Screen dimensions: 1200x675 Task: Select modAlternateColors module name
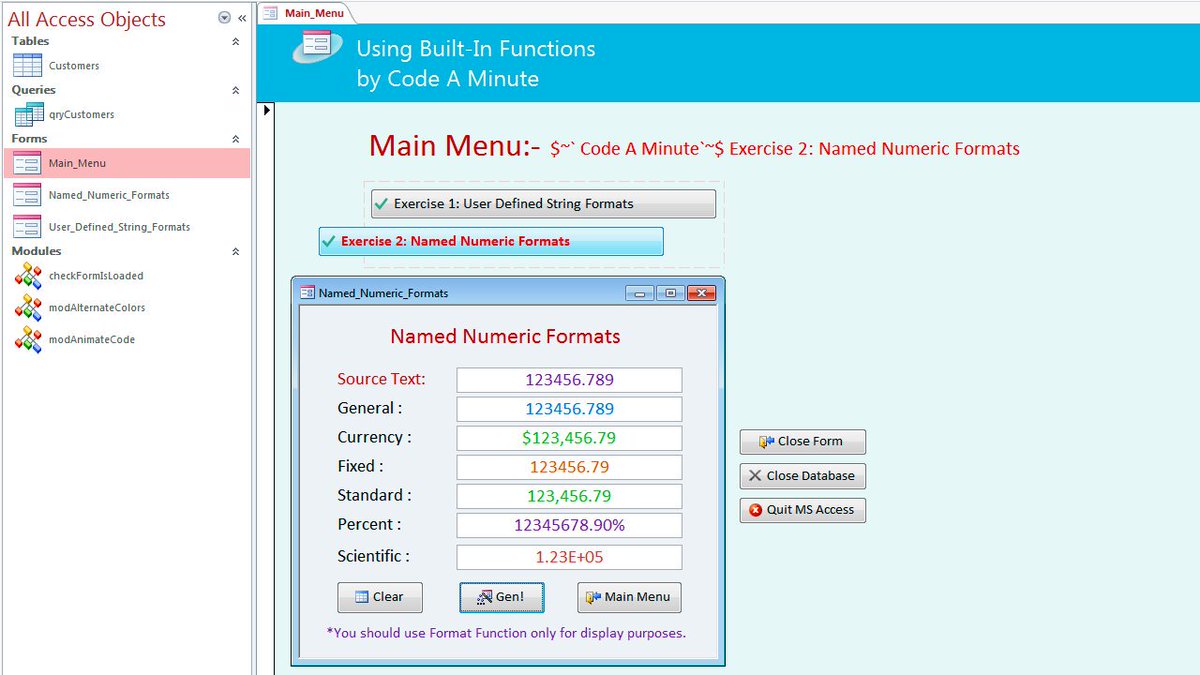(97, 308)
